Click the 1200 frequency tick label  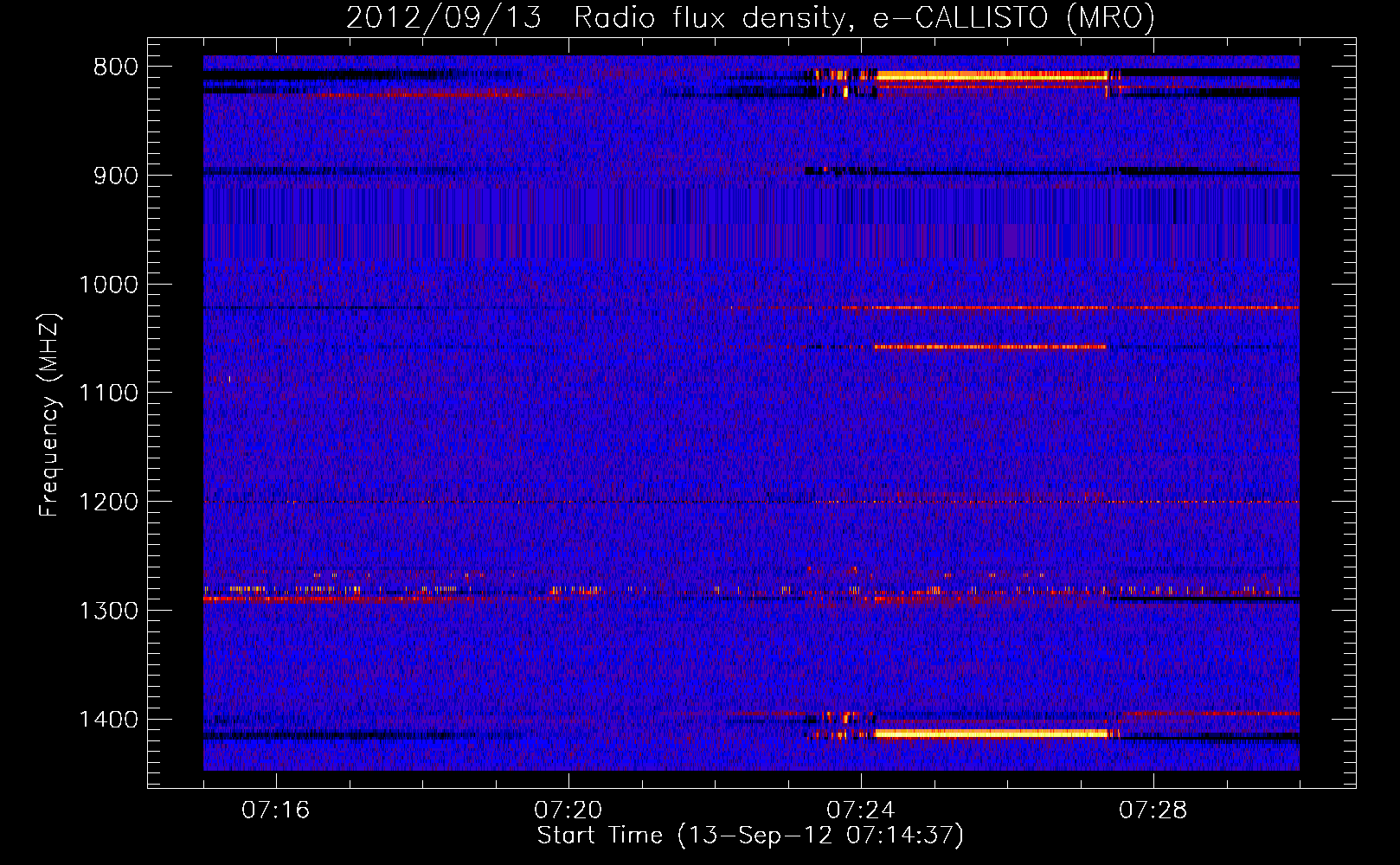coord(108,503)
